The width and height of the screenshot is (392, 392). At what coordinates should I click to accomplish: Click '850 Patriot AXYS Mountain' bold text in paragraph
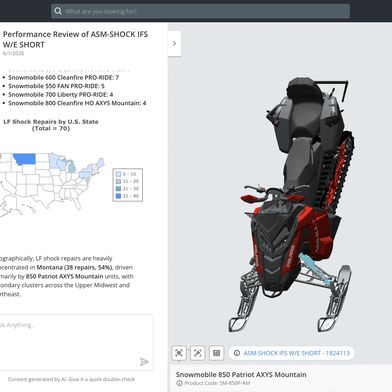pyautogui.click(x=64, y=276)
